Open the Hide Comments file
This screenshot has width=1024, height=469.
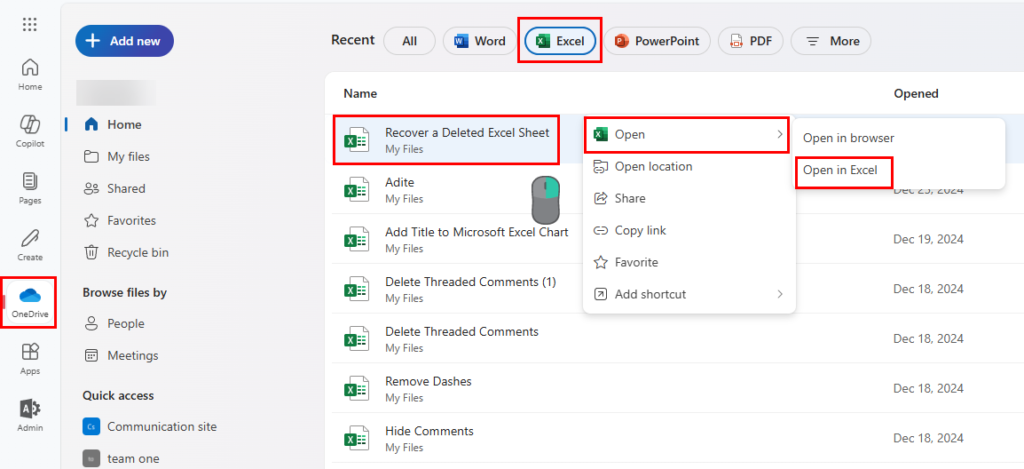429,431
